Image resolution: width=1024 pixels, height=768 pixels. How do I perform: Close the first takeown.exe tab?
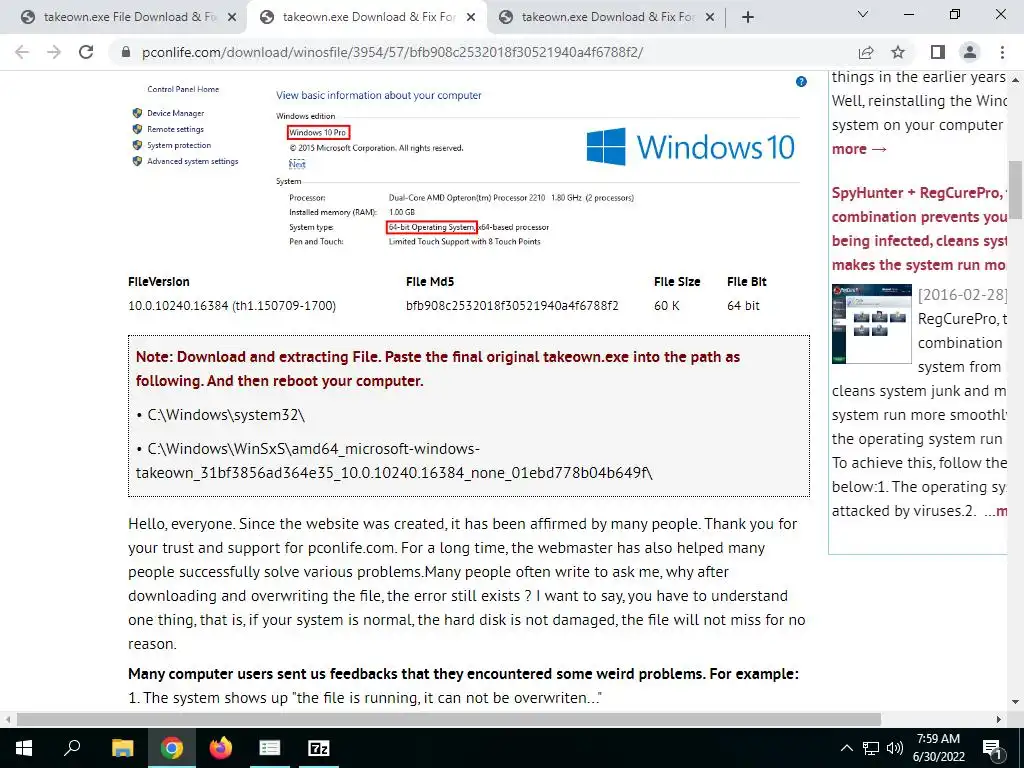coord(232,18)
